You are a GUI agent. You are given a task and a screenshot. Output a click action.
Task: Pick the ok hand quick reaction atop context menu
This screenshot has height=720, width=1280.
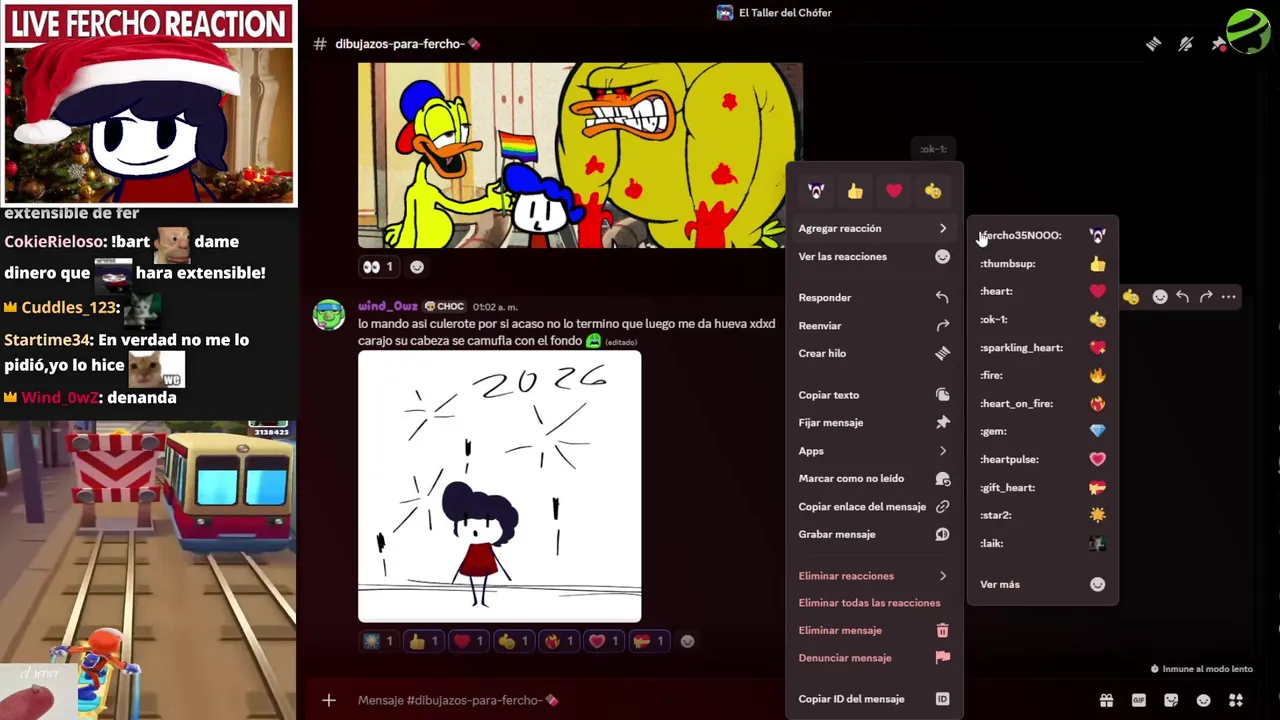coord(933,191)
